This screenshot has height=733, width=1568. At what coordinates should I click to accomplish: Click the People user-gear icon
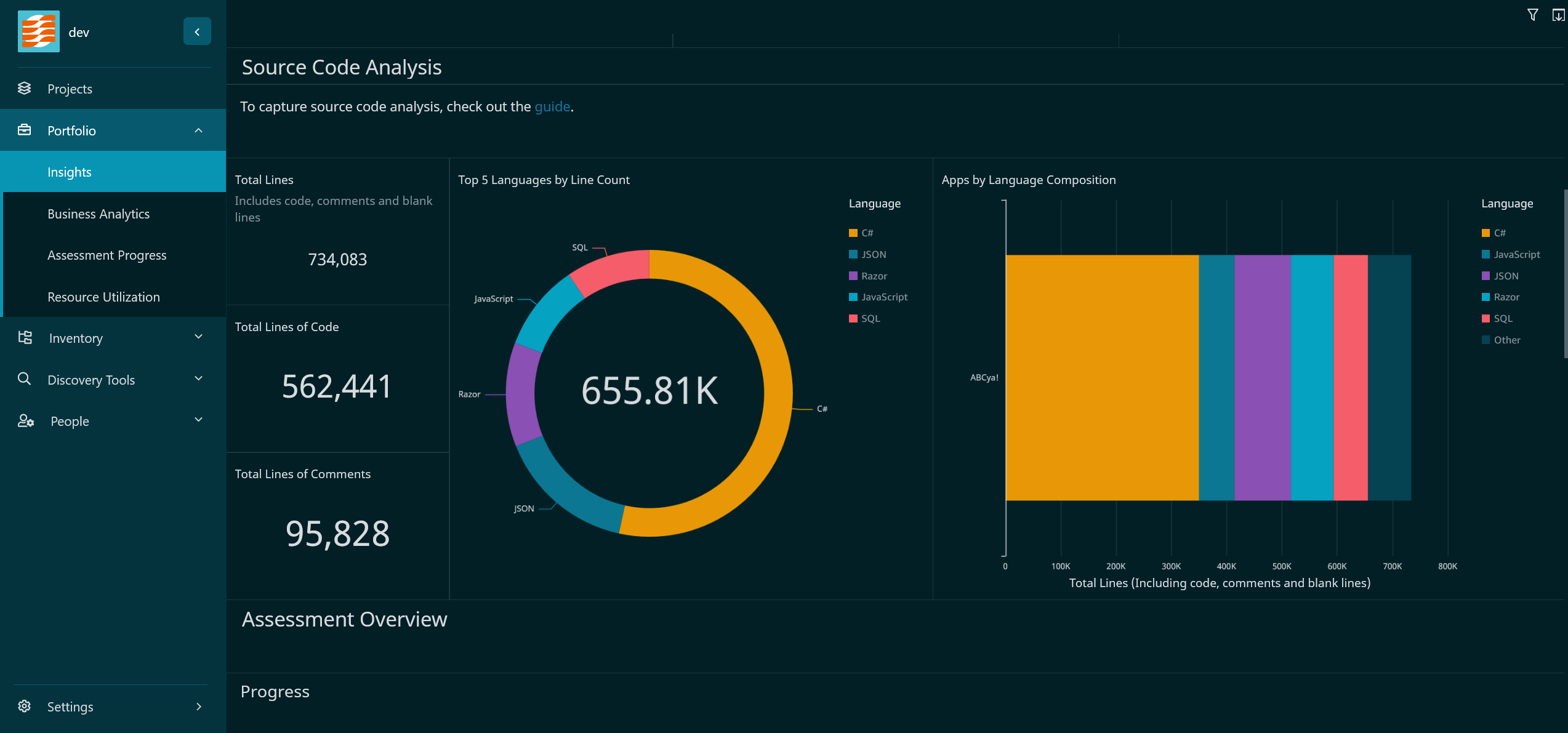coord(25,421)
